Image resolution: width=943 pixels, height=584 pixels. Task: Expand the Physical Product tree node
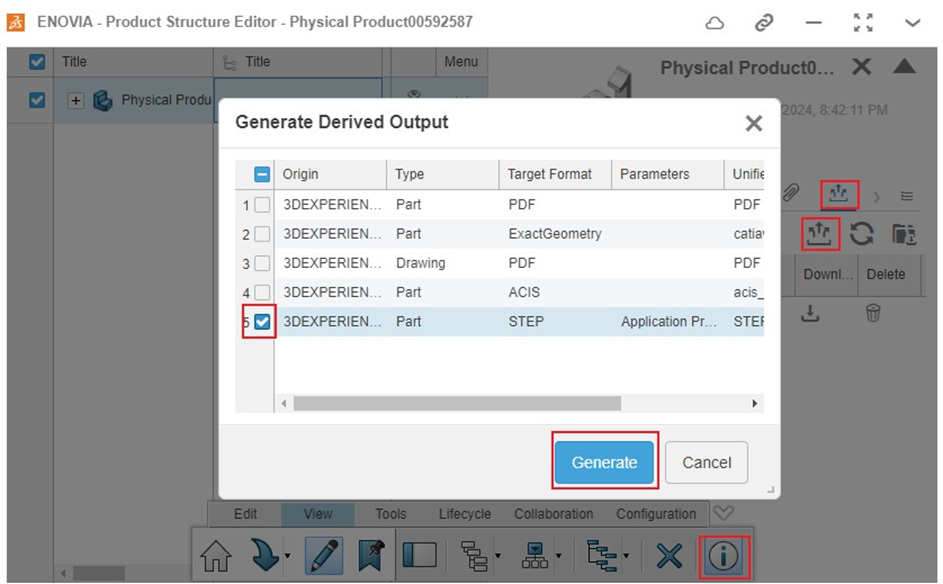(x=76, y=100)
